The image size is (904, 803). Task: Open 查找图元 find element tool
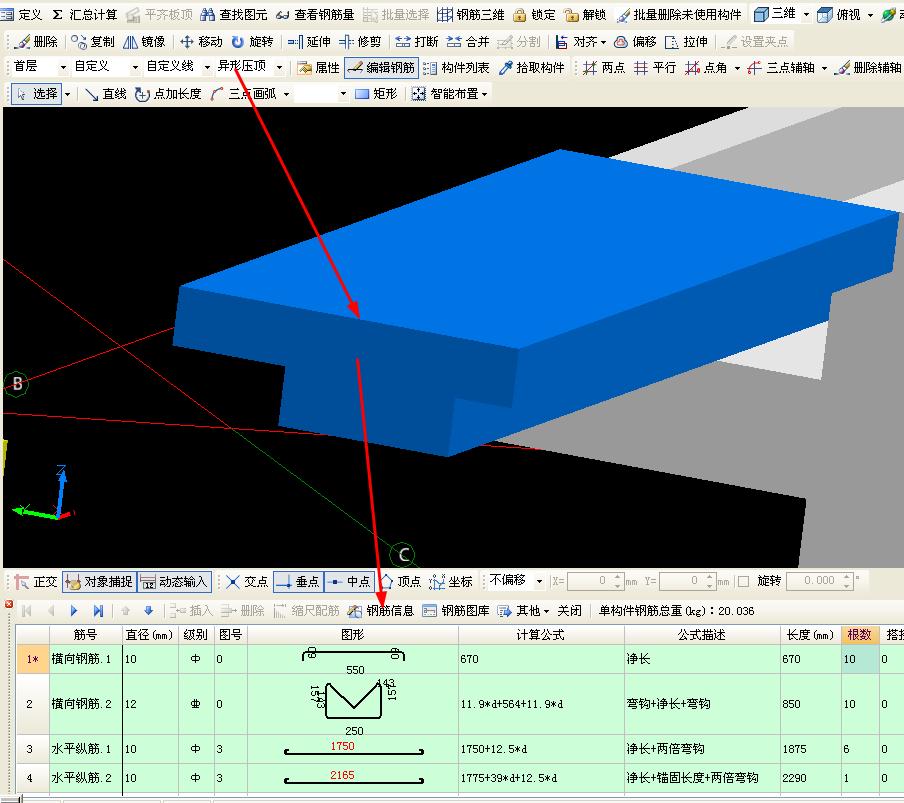[233, 14]
